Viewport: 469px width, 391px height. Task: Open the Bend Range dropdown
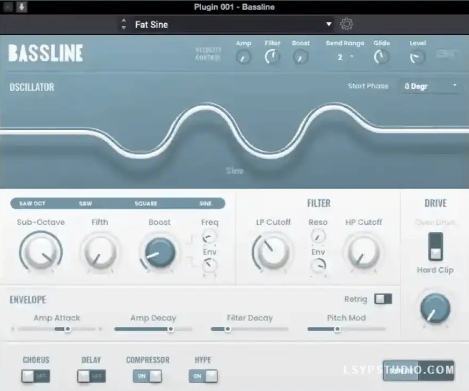tap(345, 57)
